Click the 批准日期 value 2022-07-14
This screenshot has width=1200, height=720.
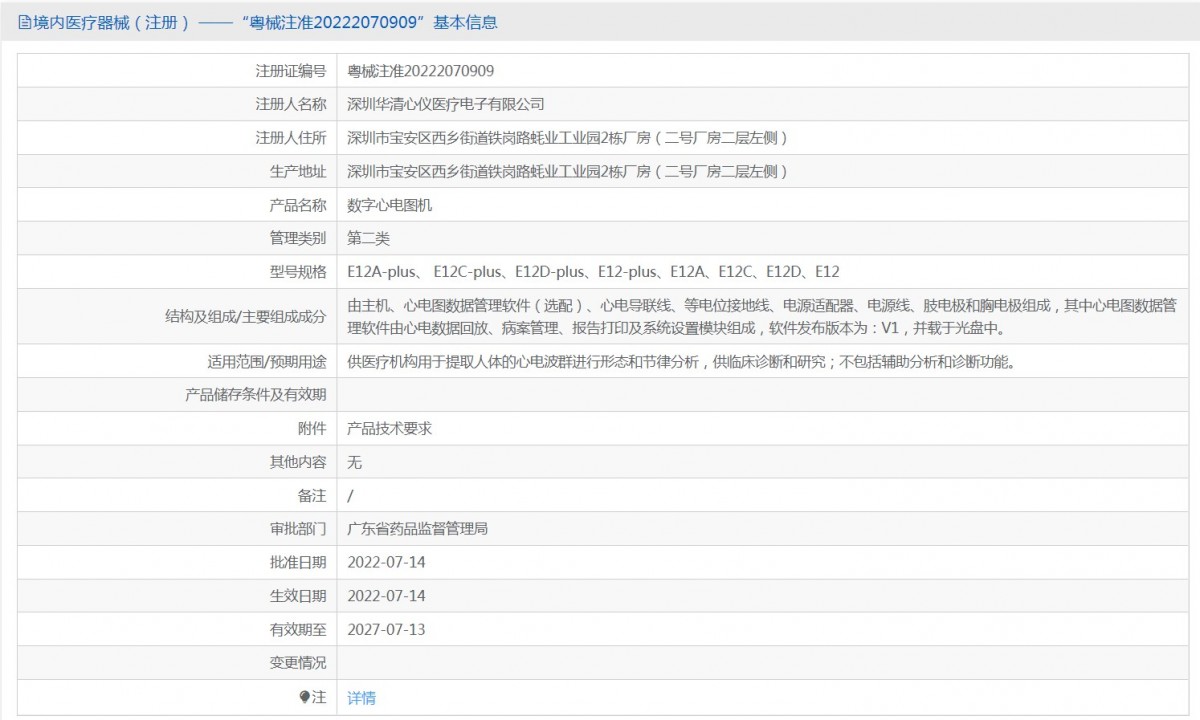(x=386, y=562)
